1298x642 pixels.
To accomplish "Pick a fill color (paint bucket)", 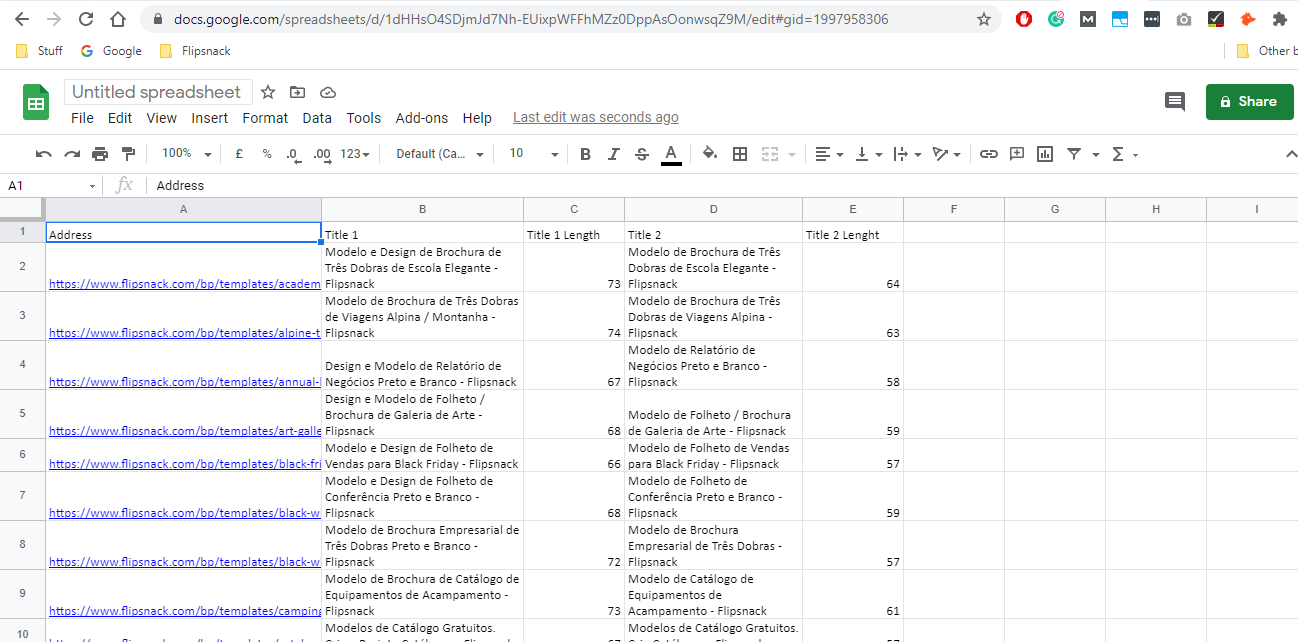I will (710, 154).
